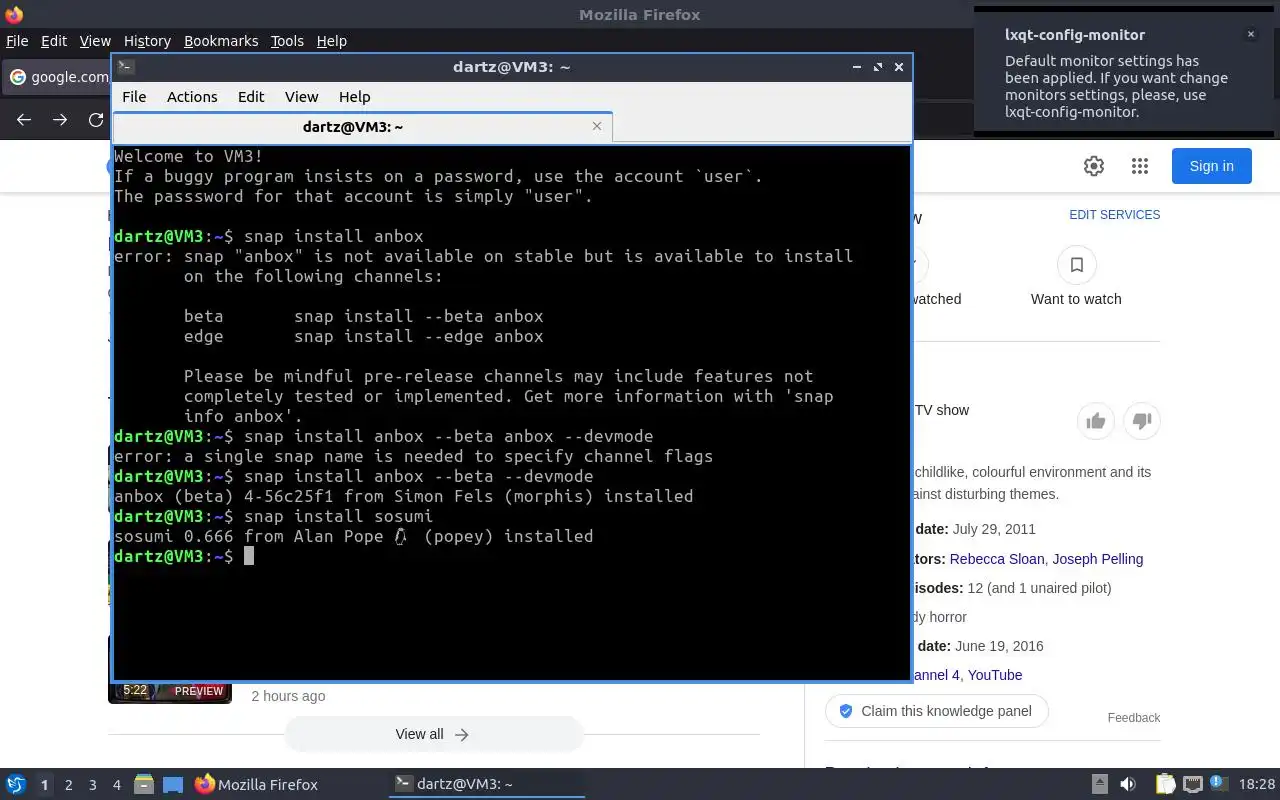Click the EDIT SERVICES link
1280x800 pixels.
1114,215
